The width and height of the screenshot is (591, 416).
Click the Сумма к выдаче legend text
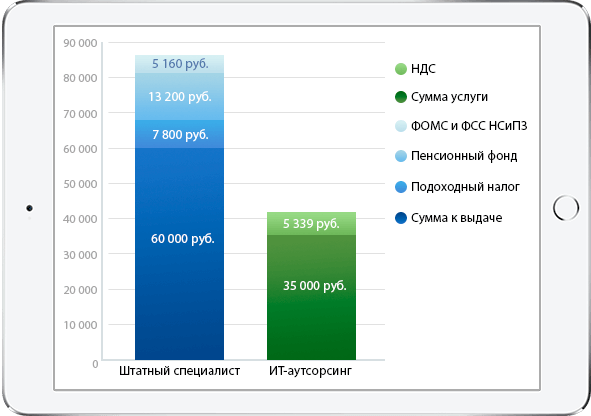pos(456,218)
